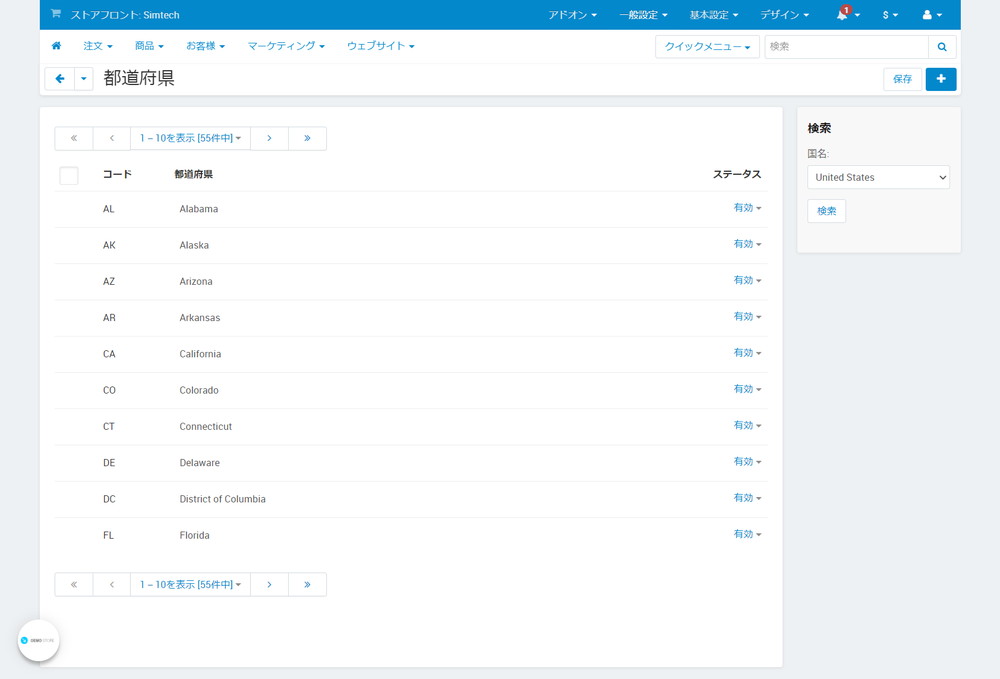Click the 検索 button in sidebar
The image size is (1000, 679).
click(x=827, y=211)
